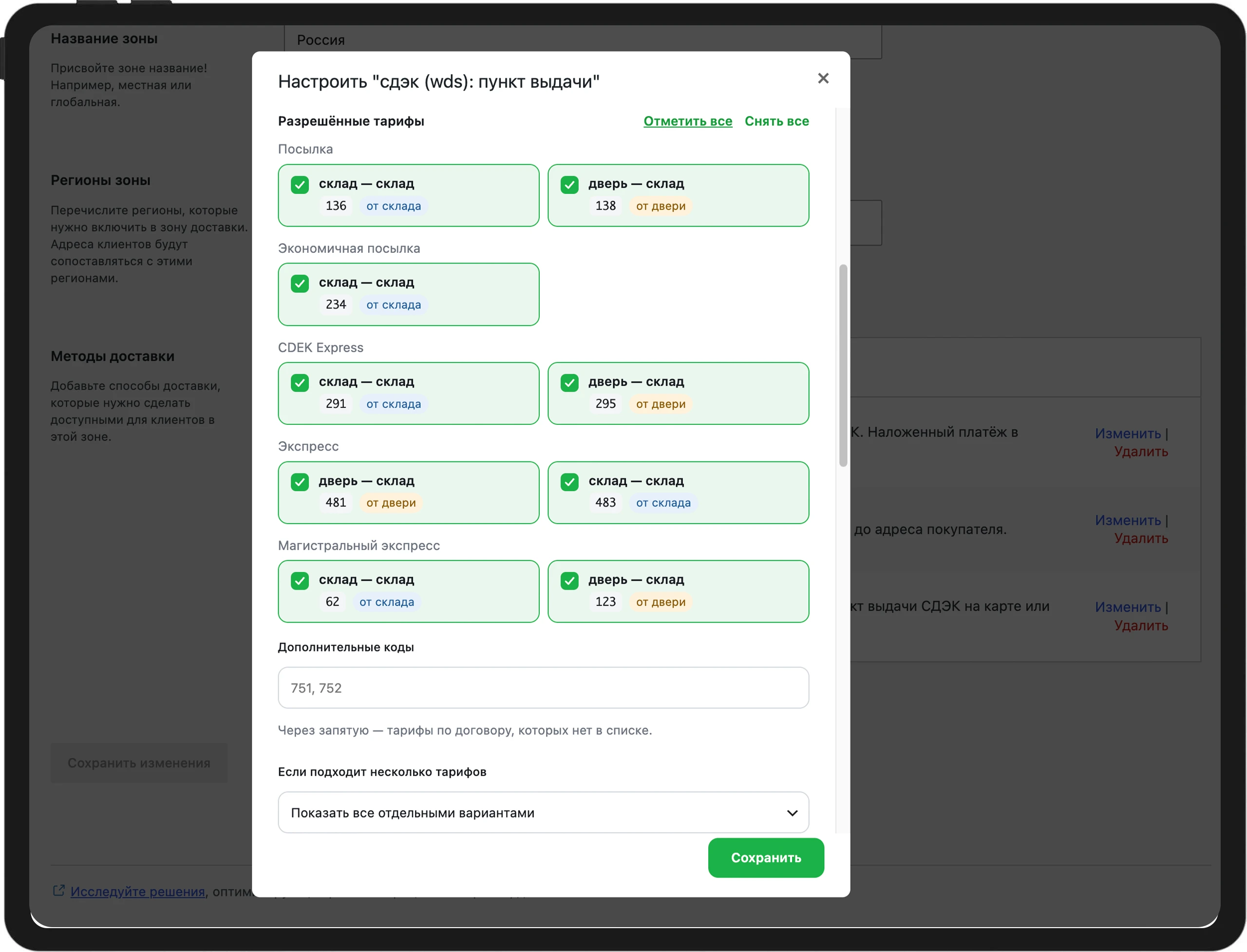Uncheck Посылка склад — склад tariff 136

(x=300, y=185)
